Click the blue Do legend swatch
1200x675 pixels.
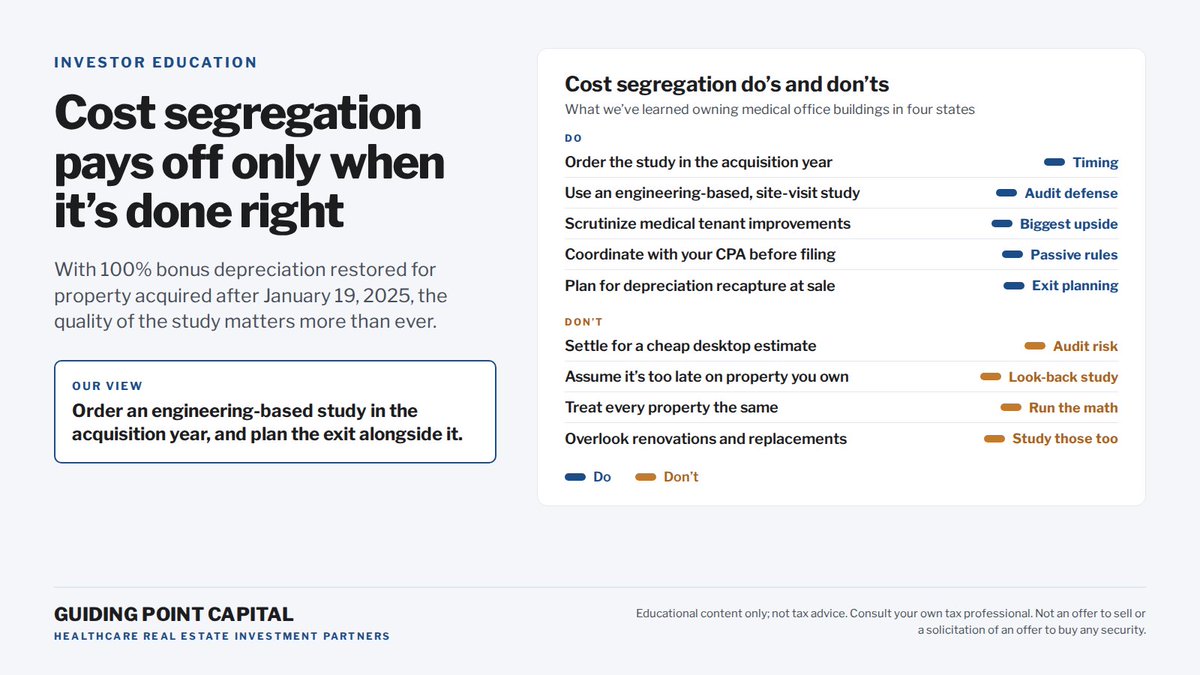click(x=575, y=477)
